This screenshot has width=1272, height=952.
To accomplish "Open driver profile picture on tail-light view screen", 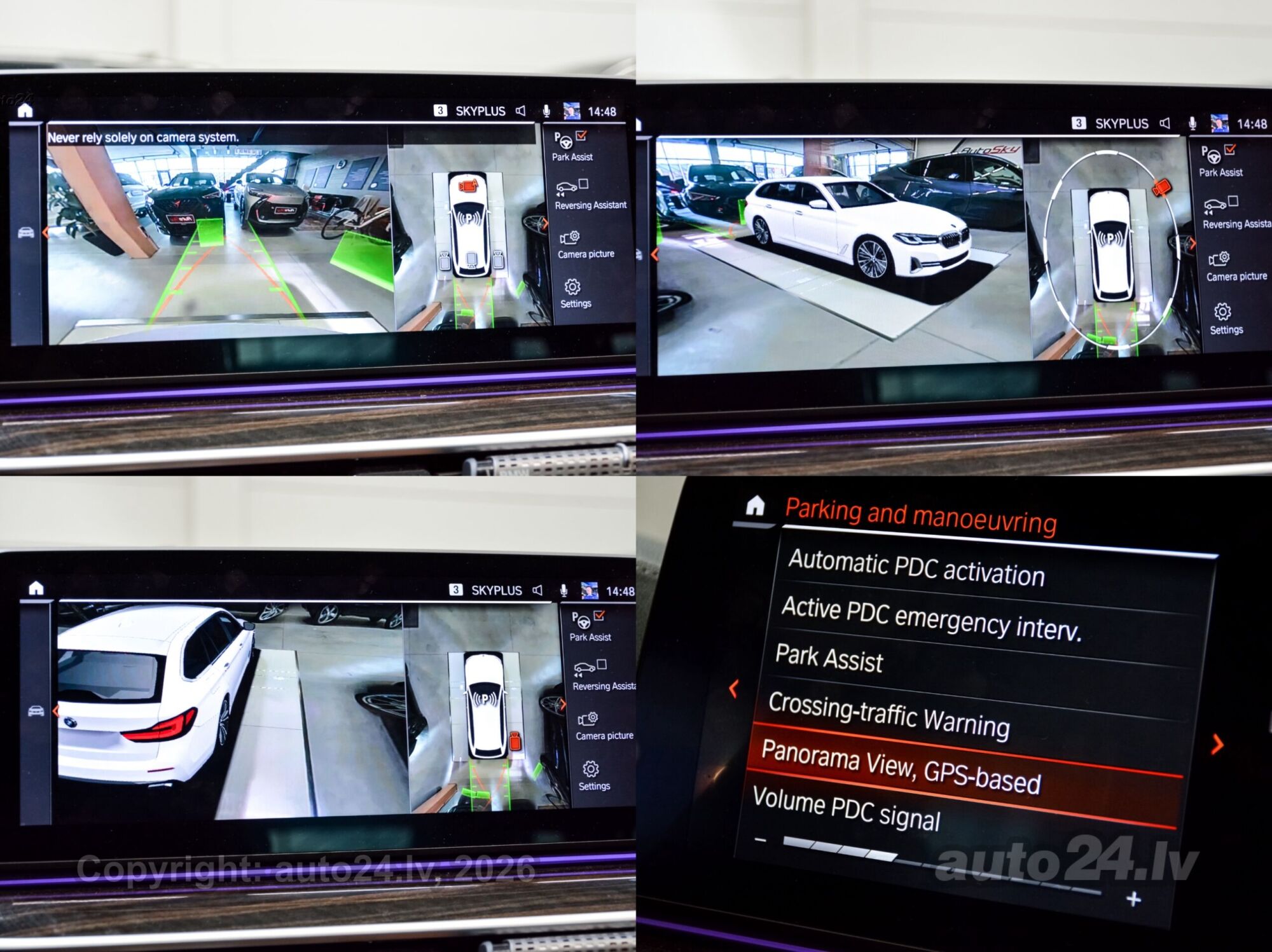I will (590, 591).
